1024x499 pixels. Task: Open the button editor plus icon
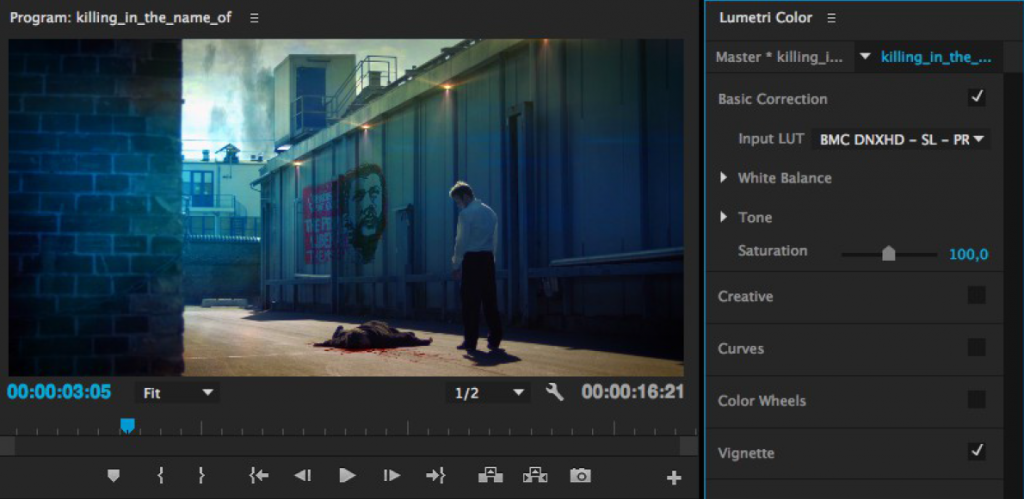coord(673,478)
